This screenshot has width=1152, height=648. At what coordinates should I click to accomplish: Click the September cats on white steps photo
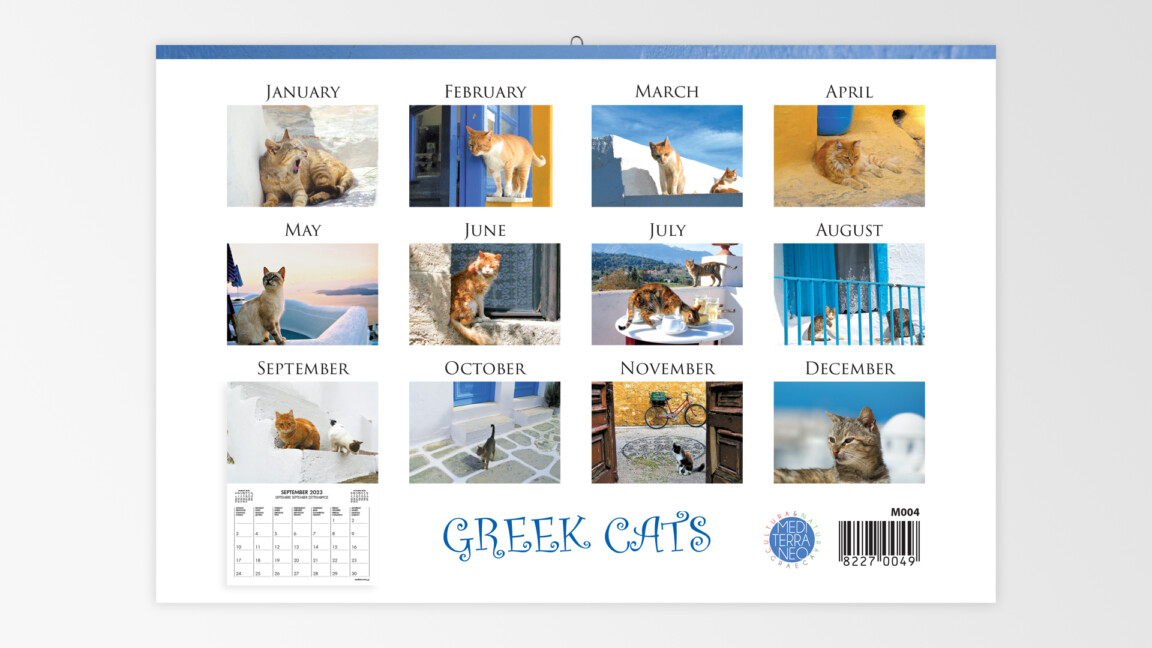click(302, 432)
